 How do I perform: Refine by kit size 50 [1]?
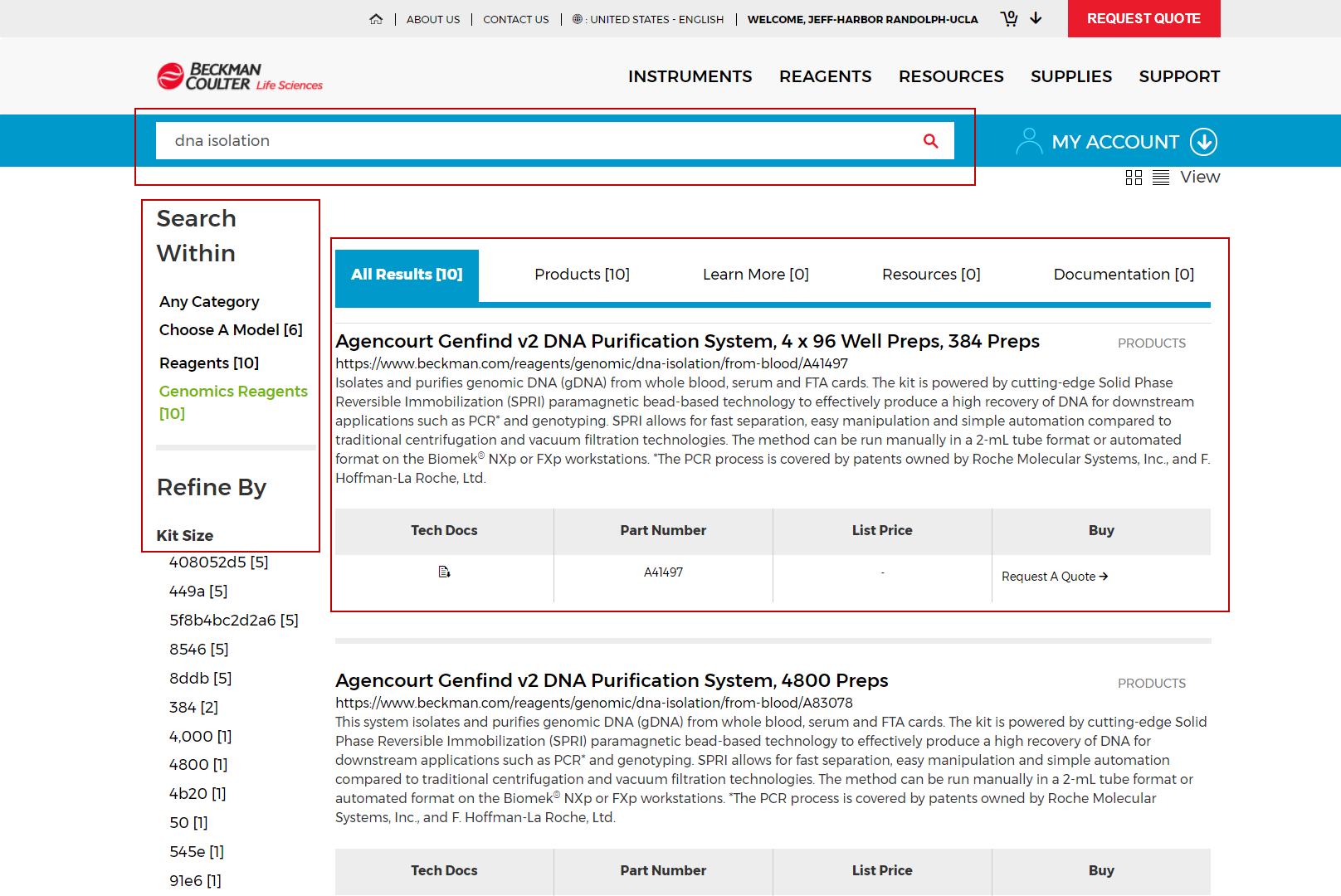[188, 823]
